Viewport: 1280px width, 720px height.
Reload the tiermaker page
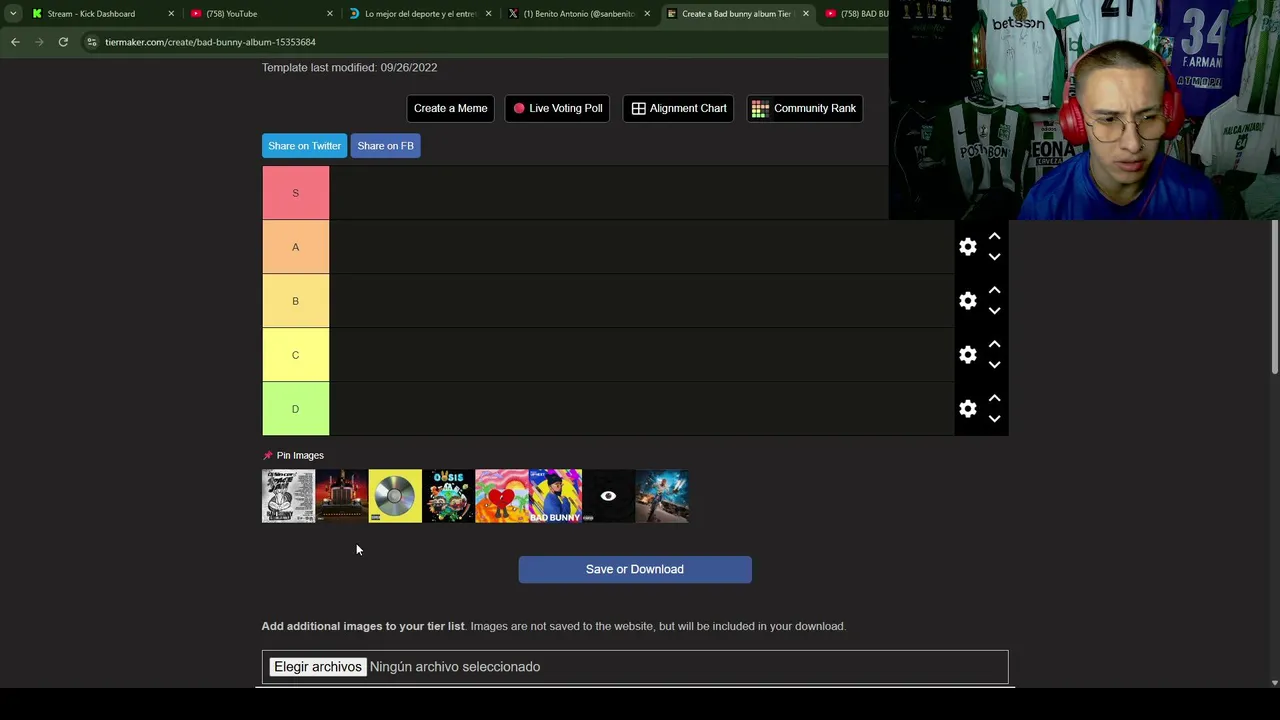click(63, 42)
